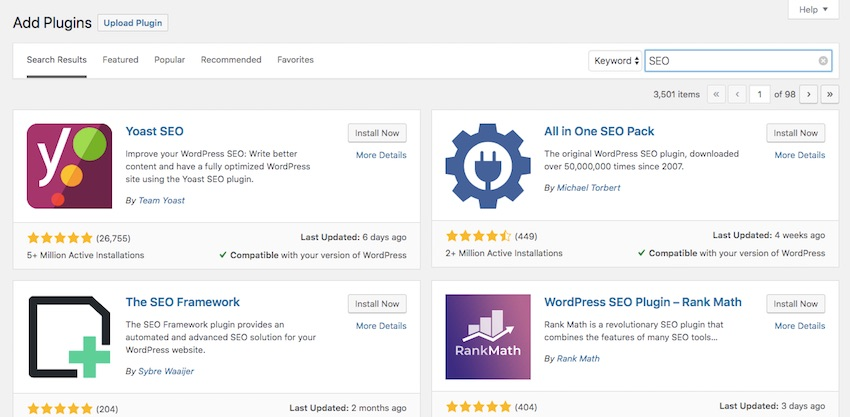
Task: Click the Rank Math star rating
Action: coord(479,407)
